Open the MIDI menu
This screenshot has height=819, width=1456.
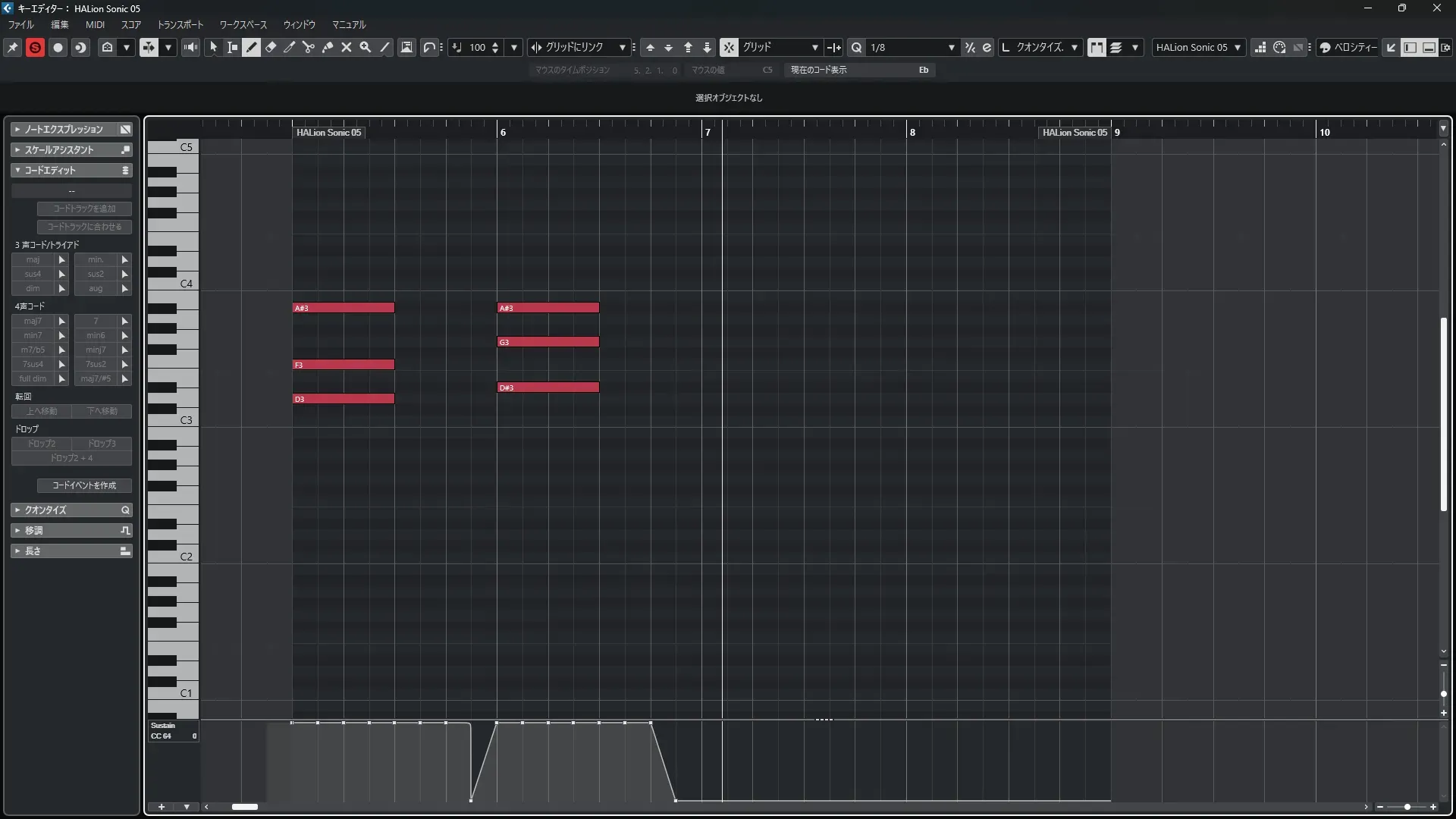tap(95, 24)
